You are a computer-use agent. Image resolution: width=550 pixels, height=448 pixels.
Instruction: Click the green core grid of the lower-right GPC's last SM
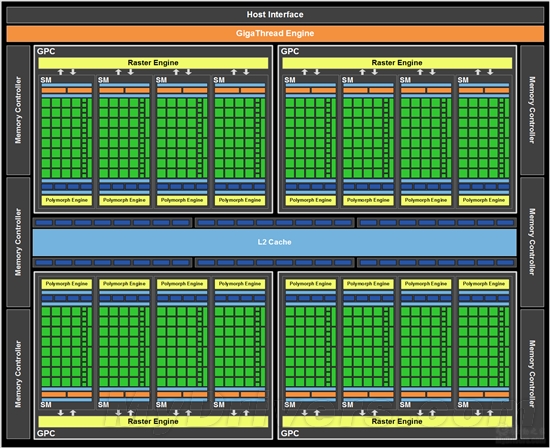click(x=484, y=347)
